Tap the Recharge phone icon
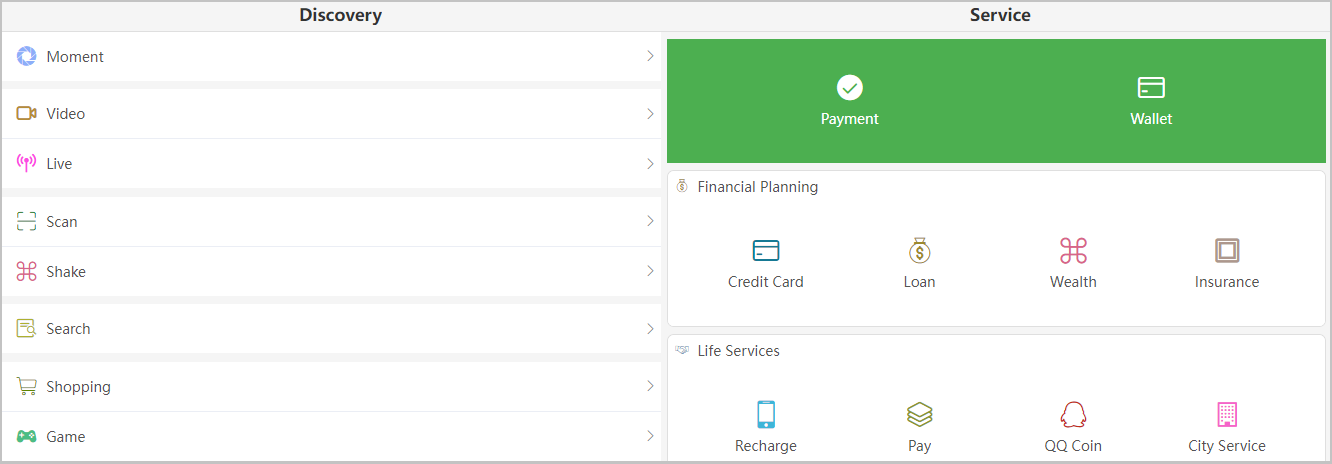Viewport: 1332px width, 464px height. pos(766,414)
